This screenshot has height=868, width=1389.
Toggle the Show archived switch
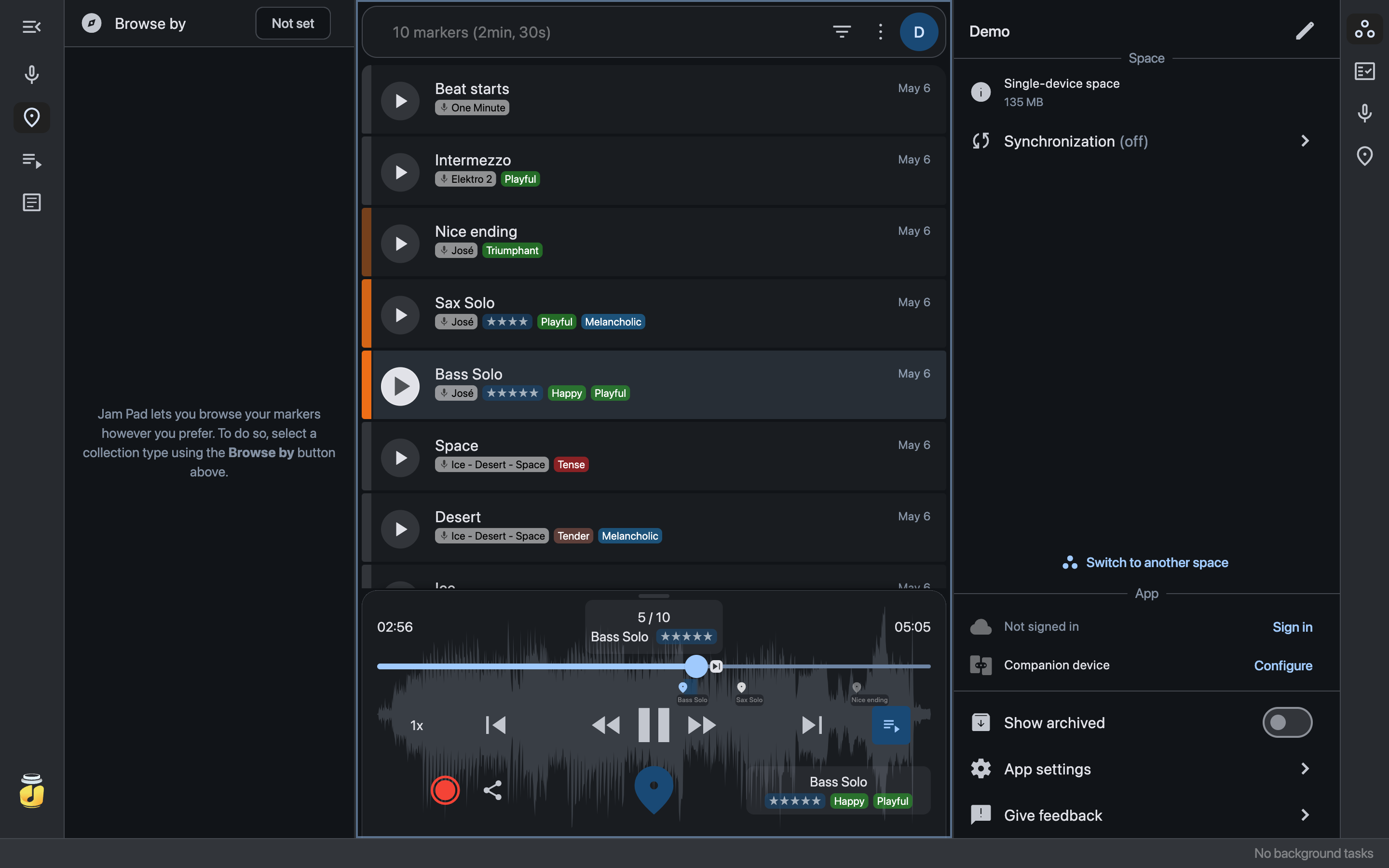[1287, 722]
